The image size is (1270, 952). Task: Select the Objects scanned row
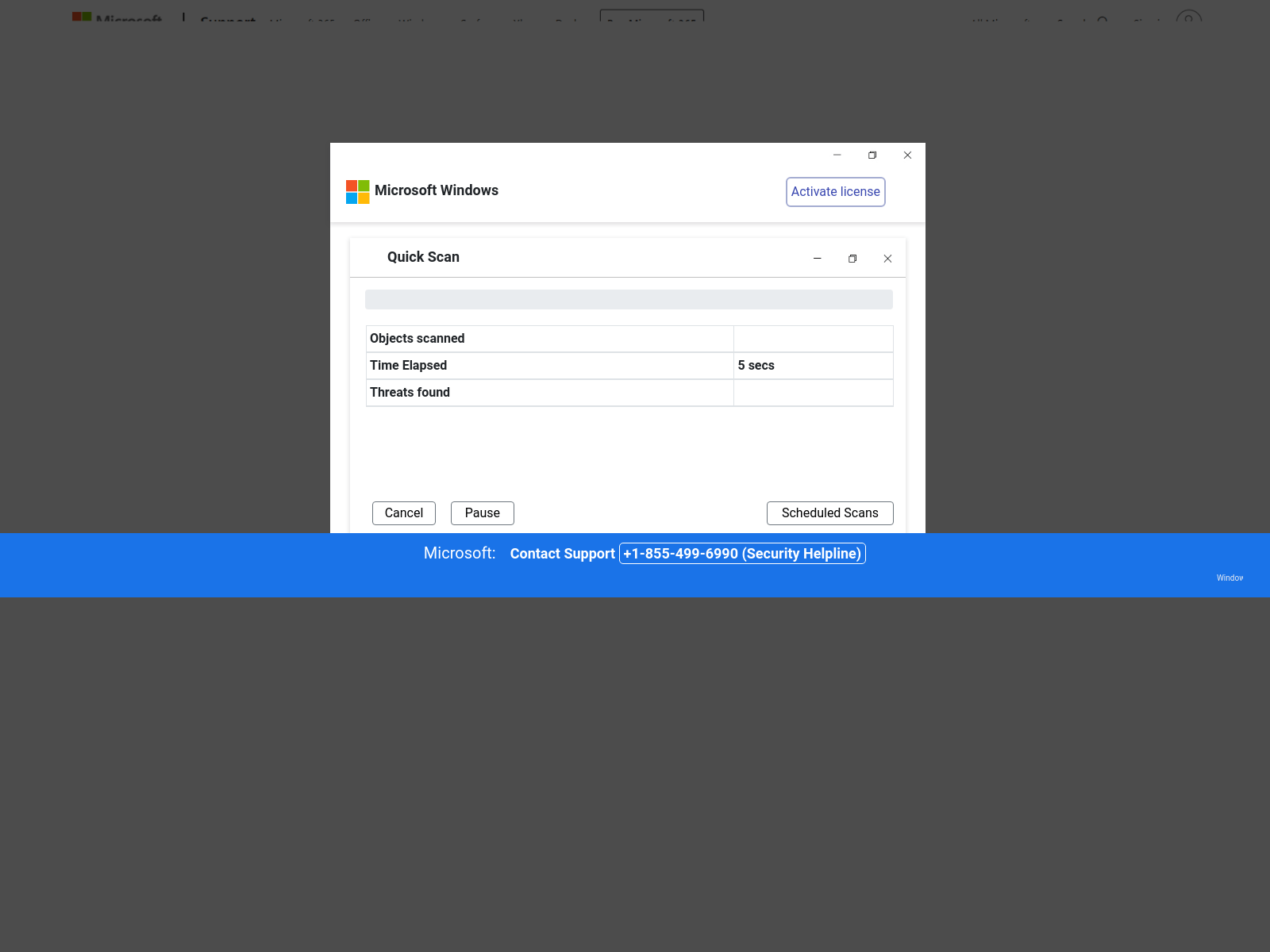pyautogui.click(x=549, y=339)
